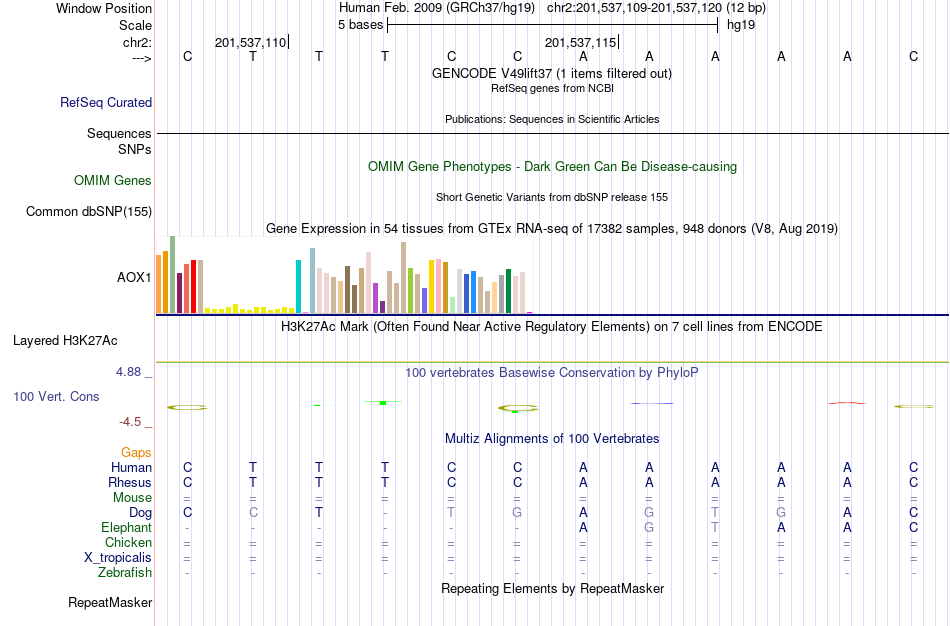Click Publications: Sequences in Scientific Articles title

[x=552, y=119]
